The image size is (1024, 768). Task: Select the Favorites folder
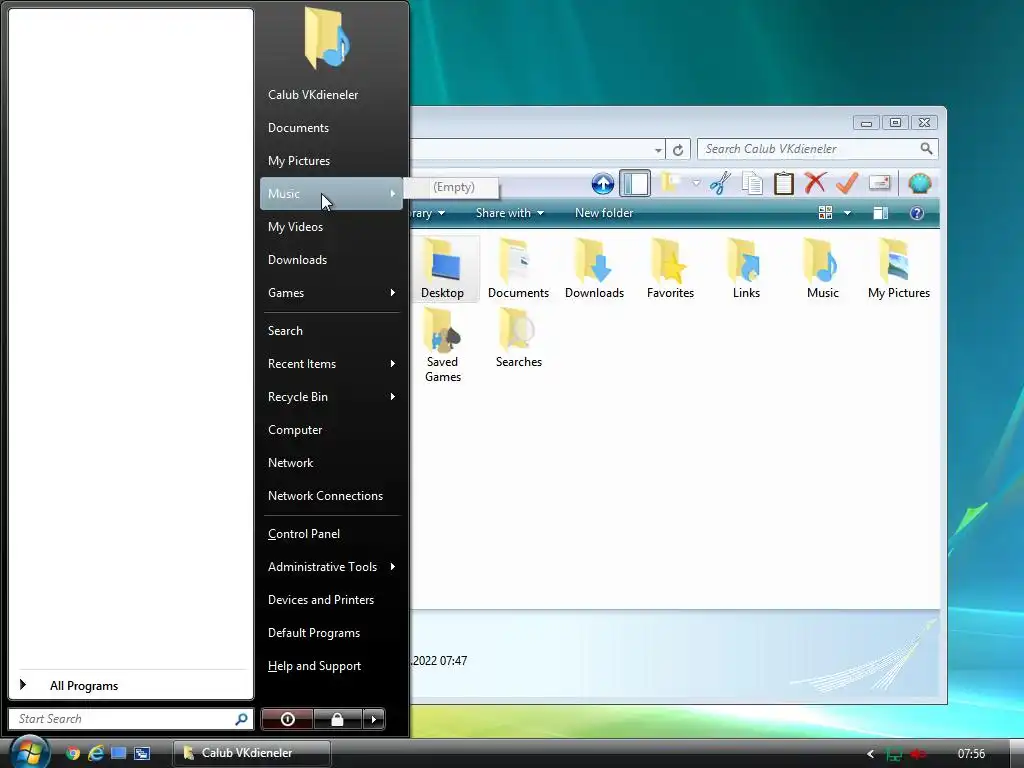pyautogui.click(x=670, y=269)
